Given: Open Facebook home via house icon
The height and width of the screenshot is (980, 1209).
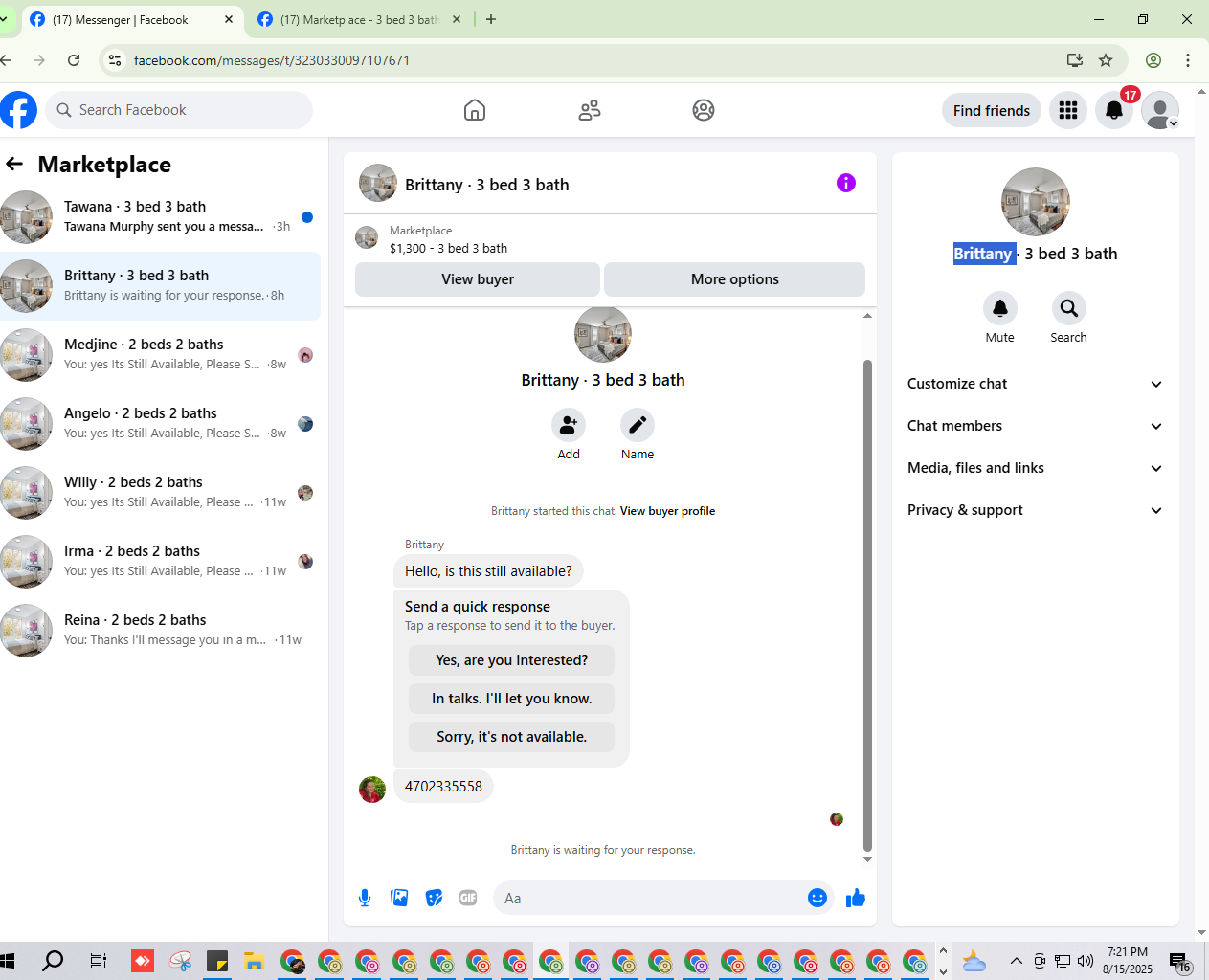Looking at the screenshot, I should [x=475, y=110].
